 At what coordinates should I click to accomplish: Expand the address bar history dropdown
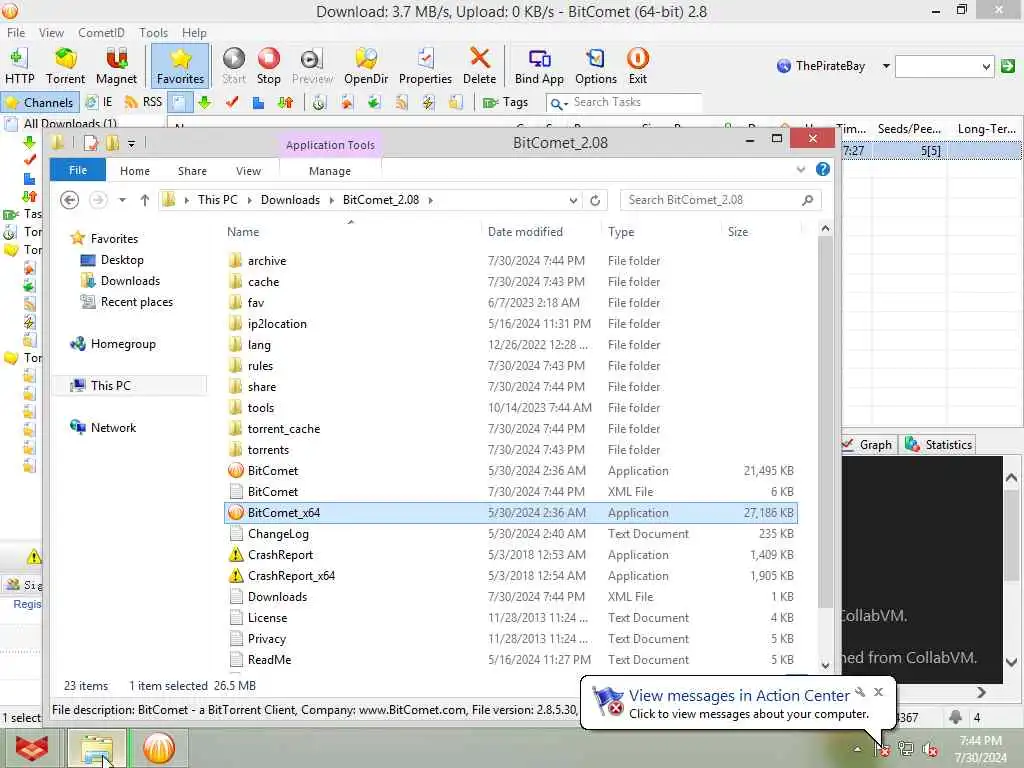[x=573, y=200]
